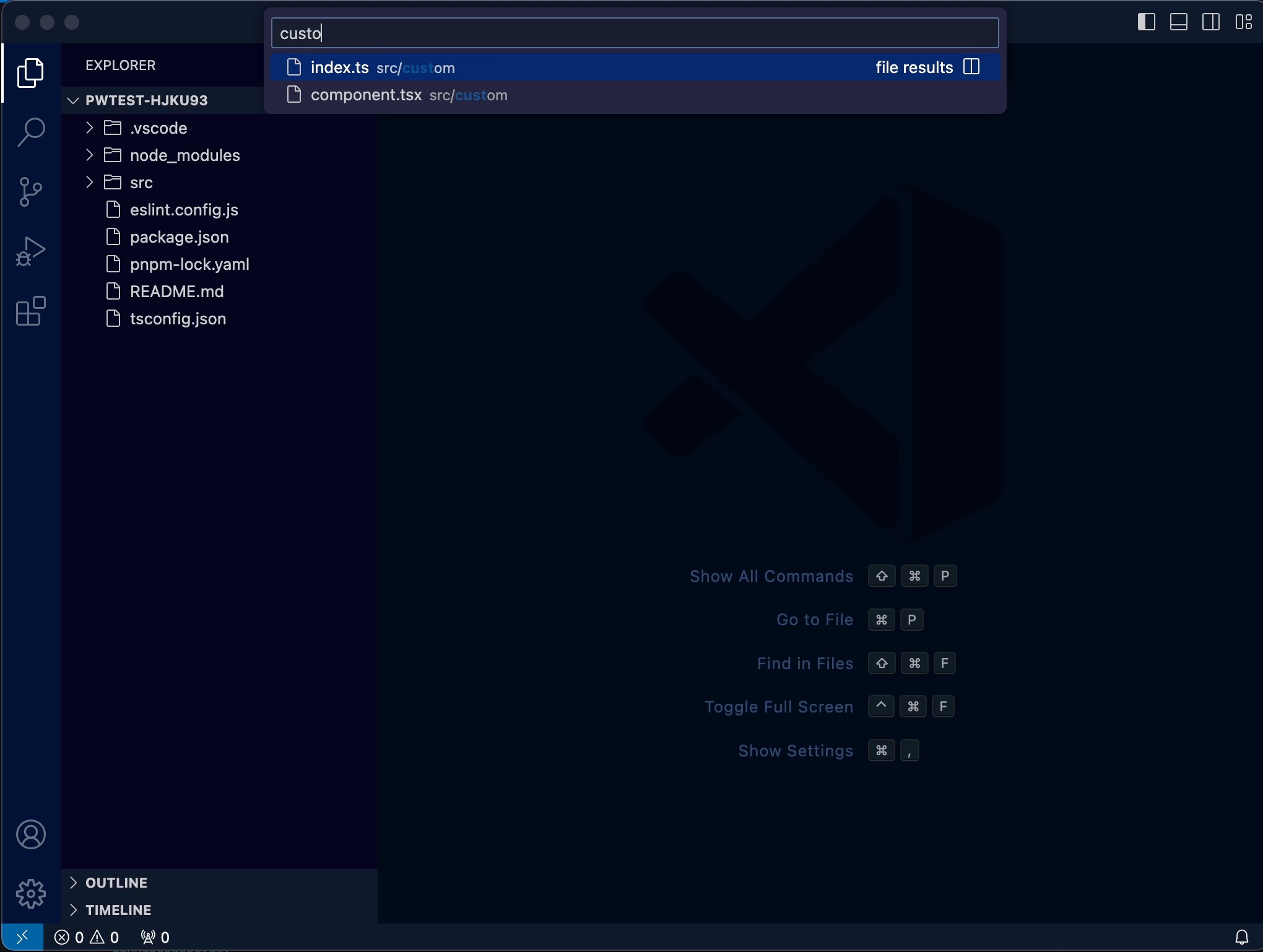Open Run and Debug view

(31, 251)
